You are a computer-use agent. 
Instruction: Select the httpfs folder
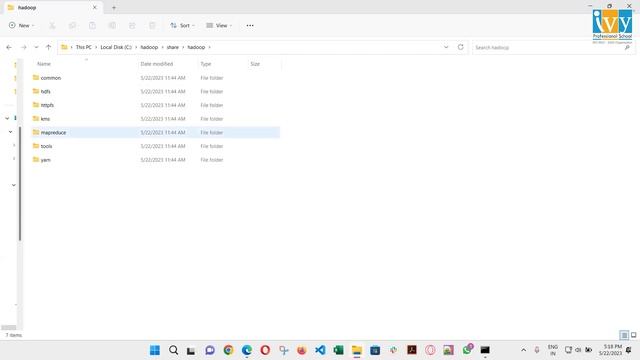coord(156,105)
